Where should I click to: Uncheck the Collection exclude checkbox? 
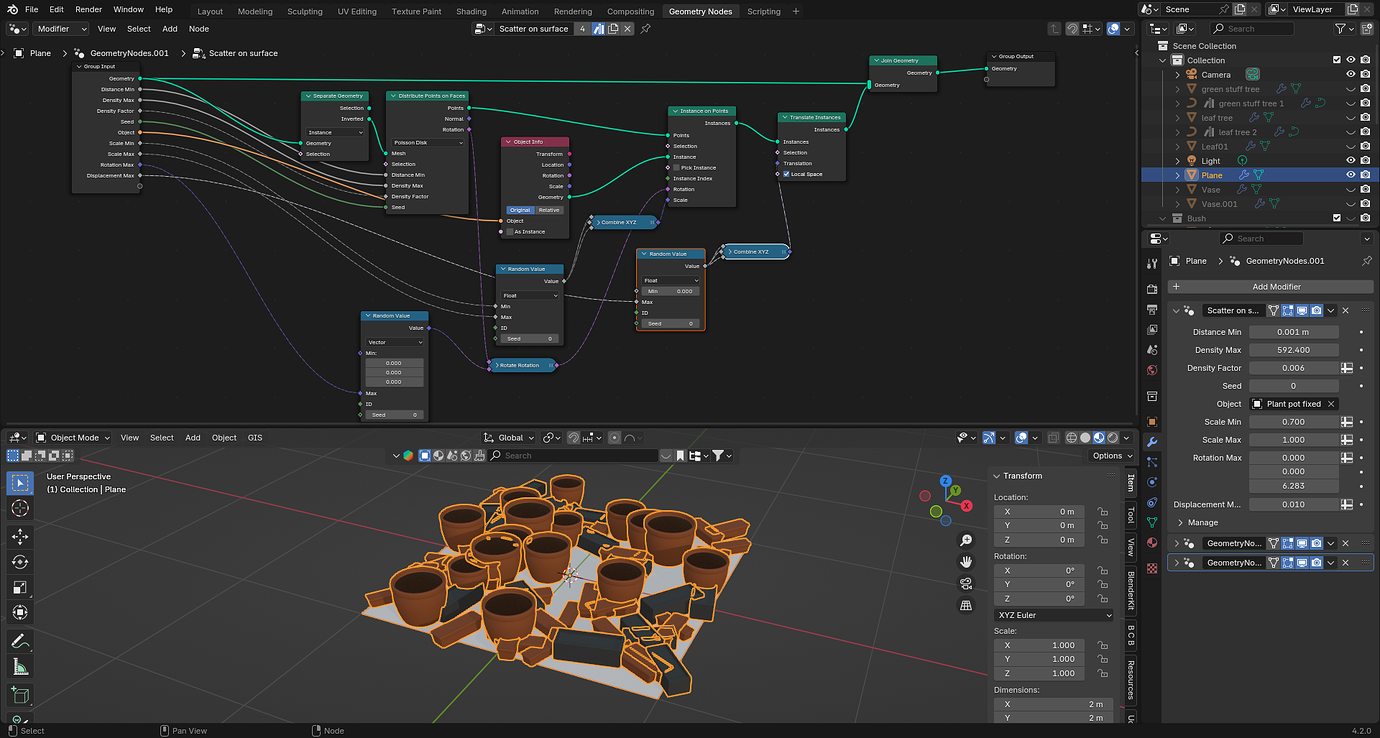coord(1337,60)
